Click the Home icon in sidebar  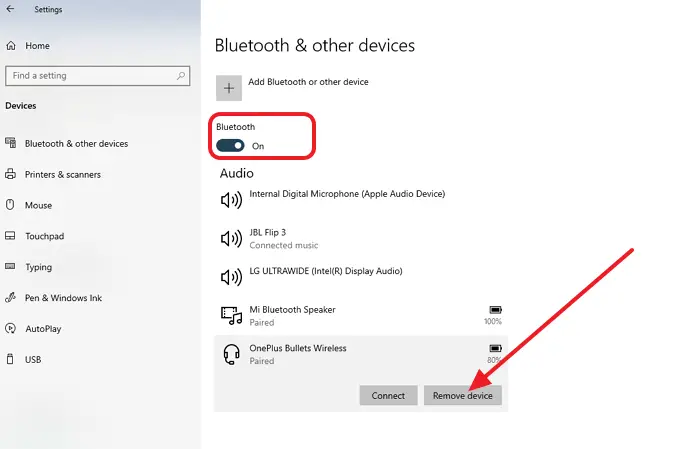coord(11,46)
